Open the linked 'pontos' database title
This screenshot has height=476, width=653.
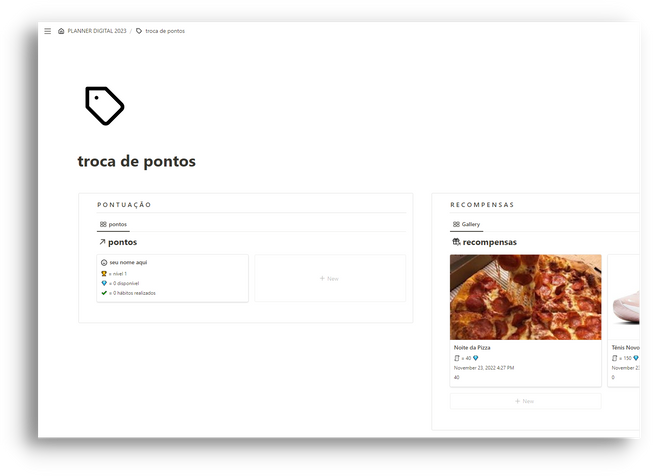pos(122,242)
